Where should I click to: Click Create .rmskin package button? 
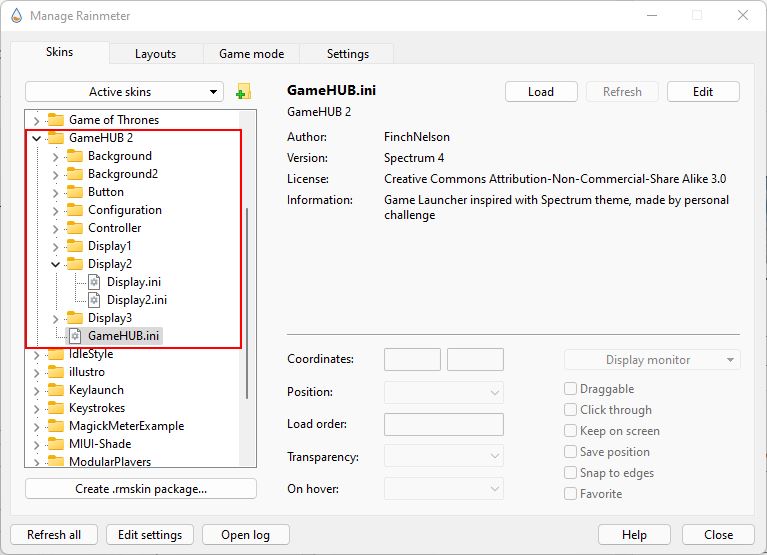141,489
